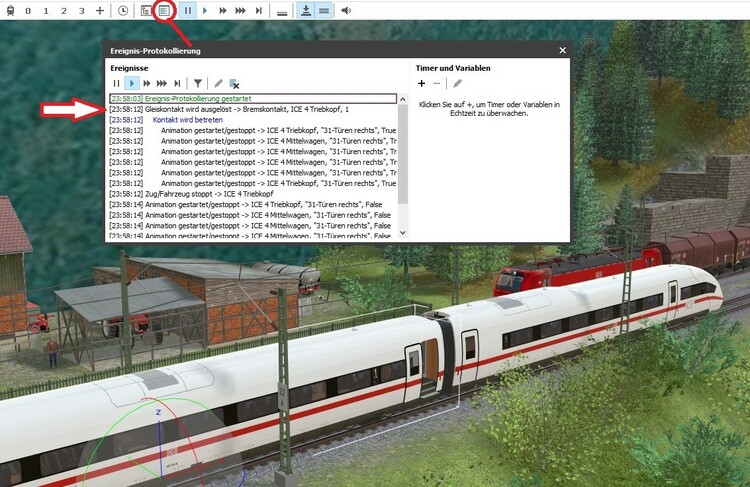Remove timer or variable with minus icon
750x487 pixels.
[x=436, y=83]
